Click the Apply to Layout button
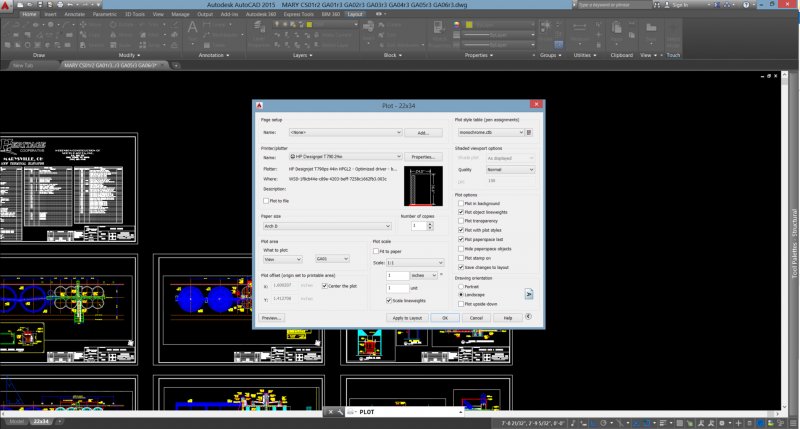This screenshot has width=800, height=429. point(407,318)
